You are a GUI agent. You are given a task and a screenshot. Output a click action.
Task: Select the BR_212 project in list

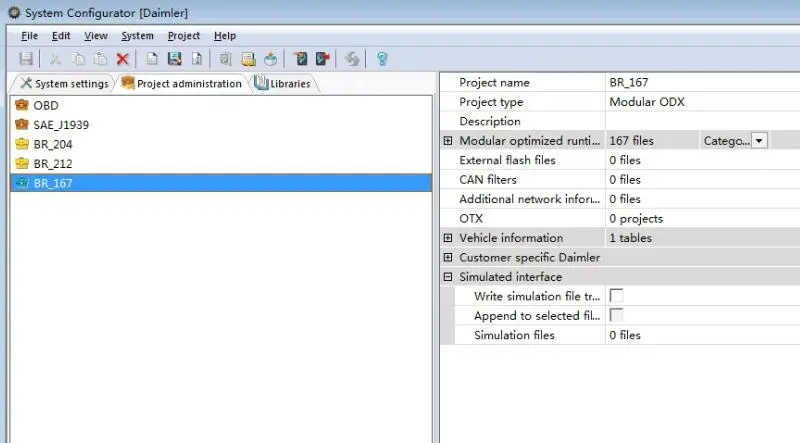point(52,164)
